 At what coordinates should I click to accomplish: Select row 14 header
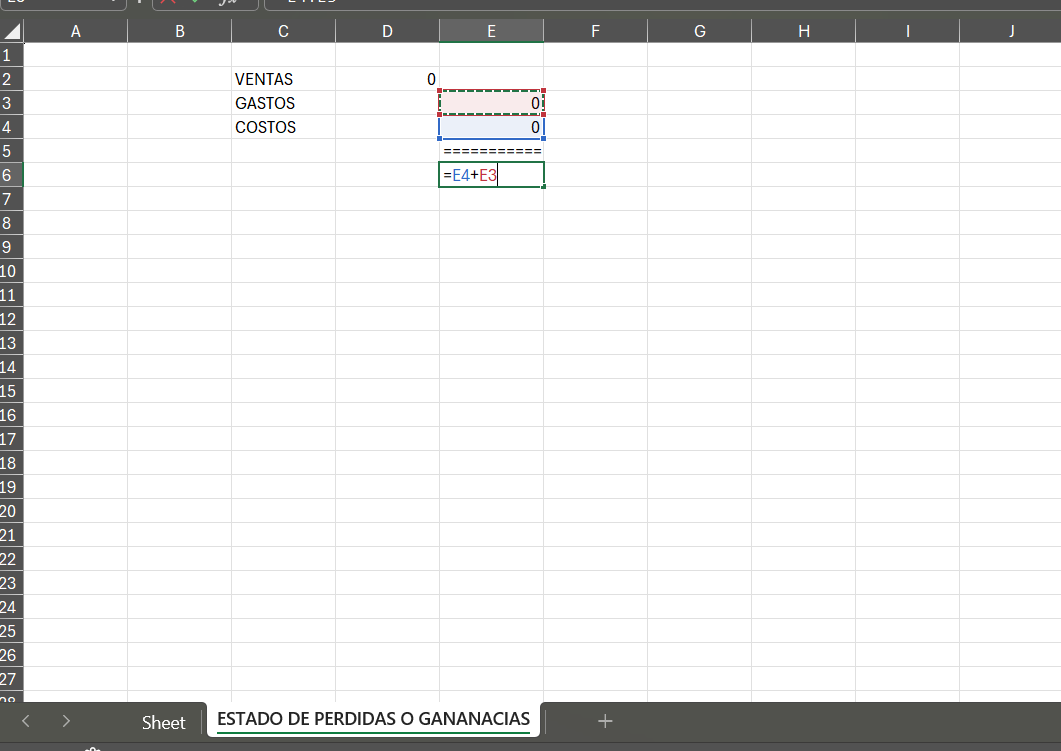coord(12,367)
